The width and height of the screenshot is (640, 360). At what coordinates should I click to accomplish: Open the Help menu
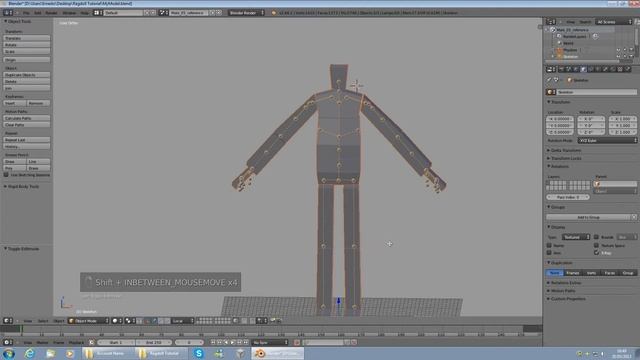(84, 13)
